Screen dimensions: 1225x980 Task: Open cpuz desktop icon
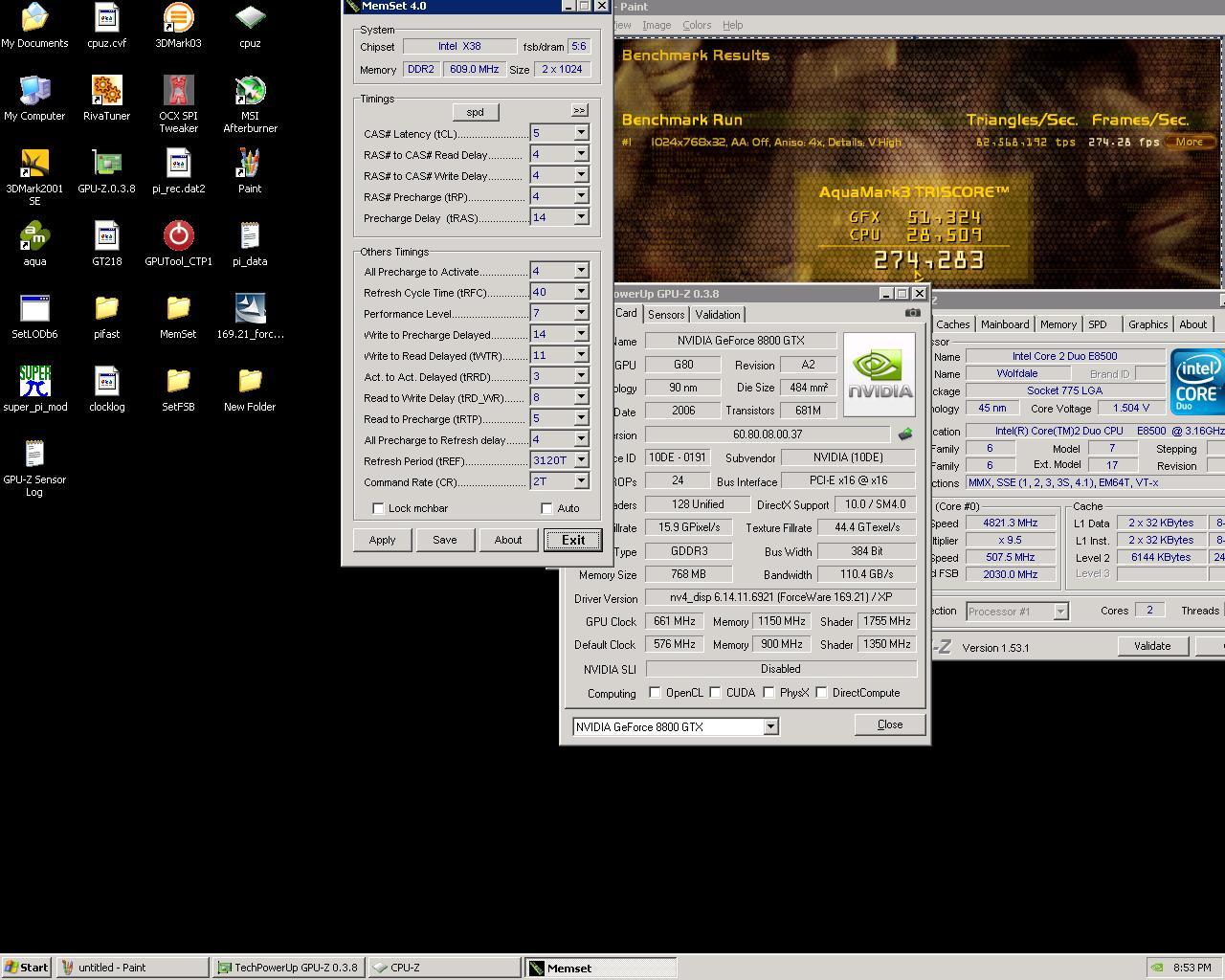tap(250, 26)
